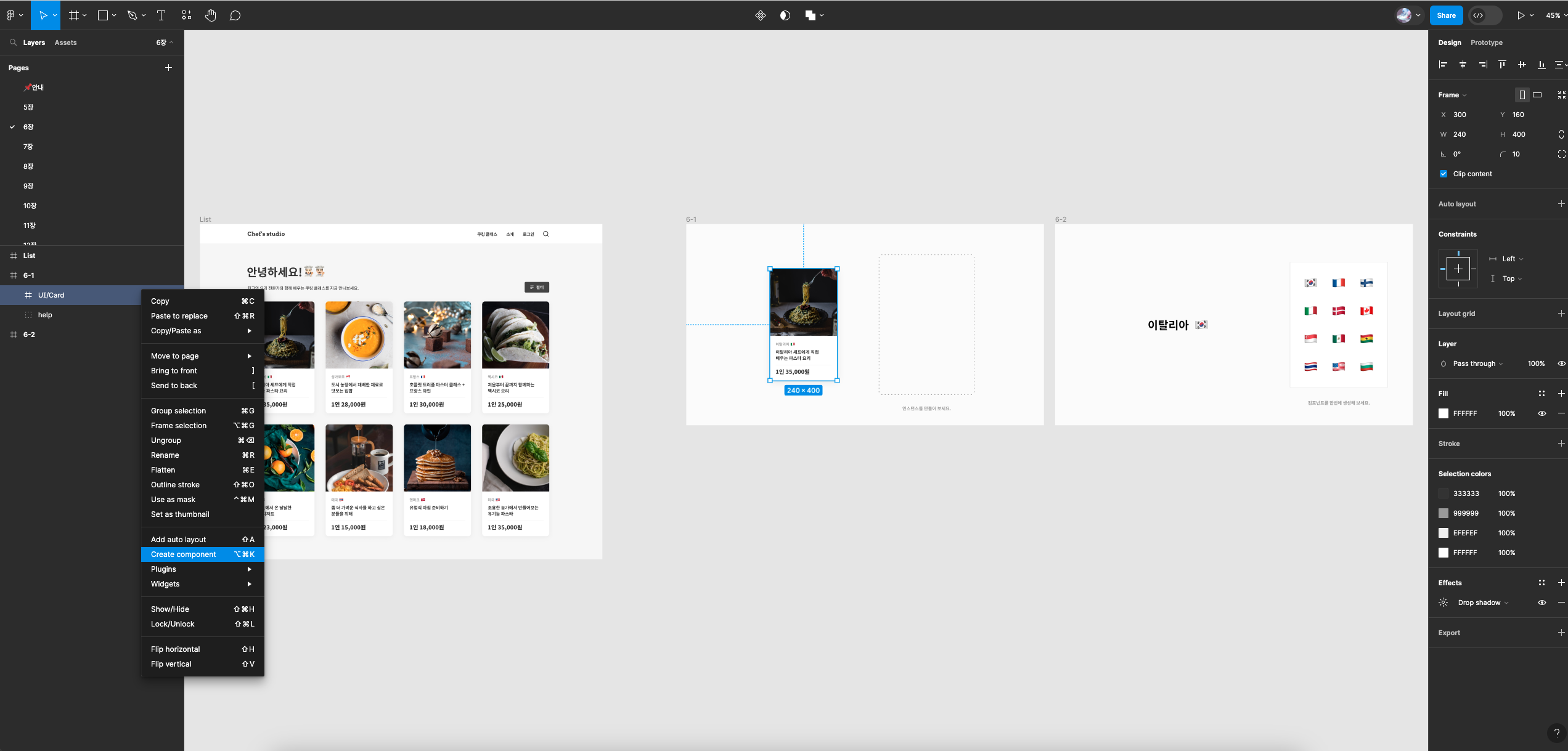Click the Resources components icon
The image size is (1568, 751).
click(x=186, y=15)
